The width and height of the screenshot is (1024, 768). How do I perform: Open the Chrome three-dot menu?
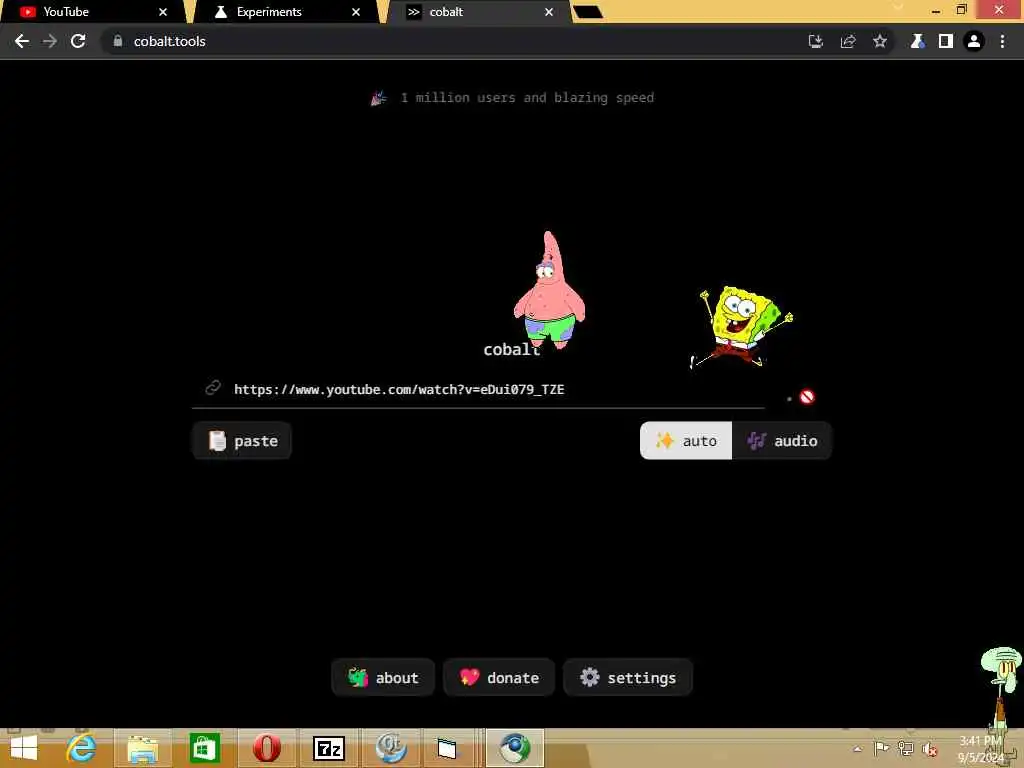[x=1002, y=41]
